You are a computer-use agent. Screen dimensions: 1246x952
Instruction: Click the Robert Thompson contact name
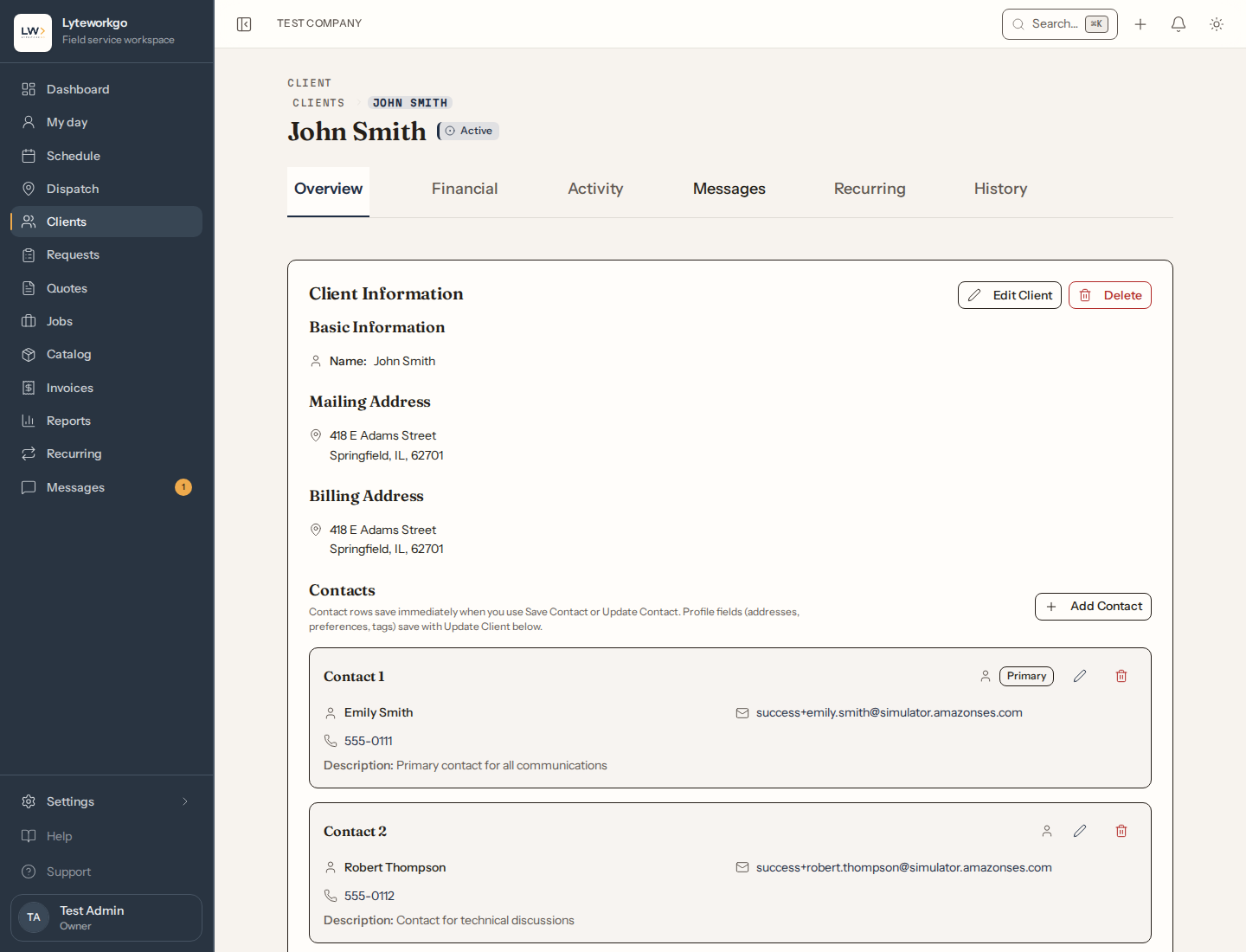[395, 867]
